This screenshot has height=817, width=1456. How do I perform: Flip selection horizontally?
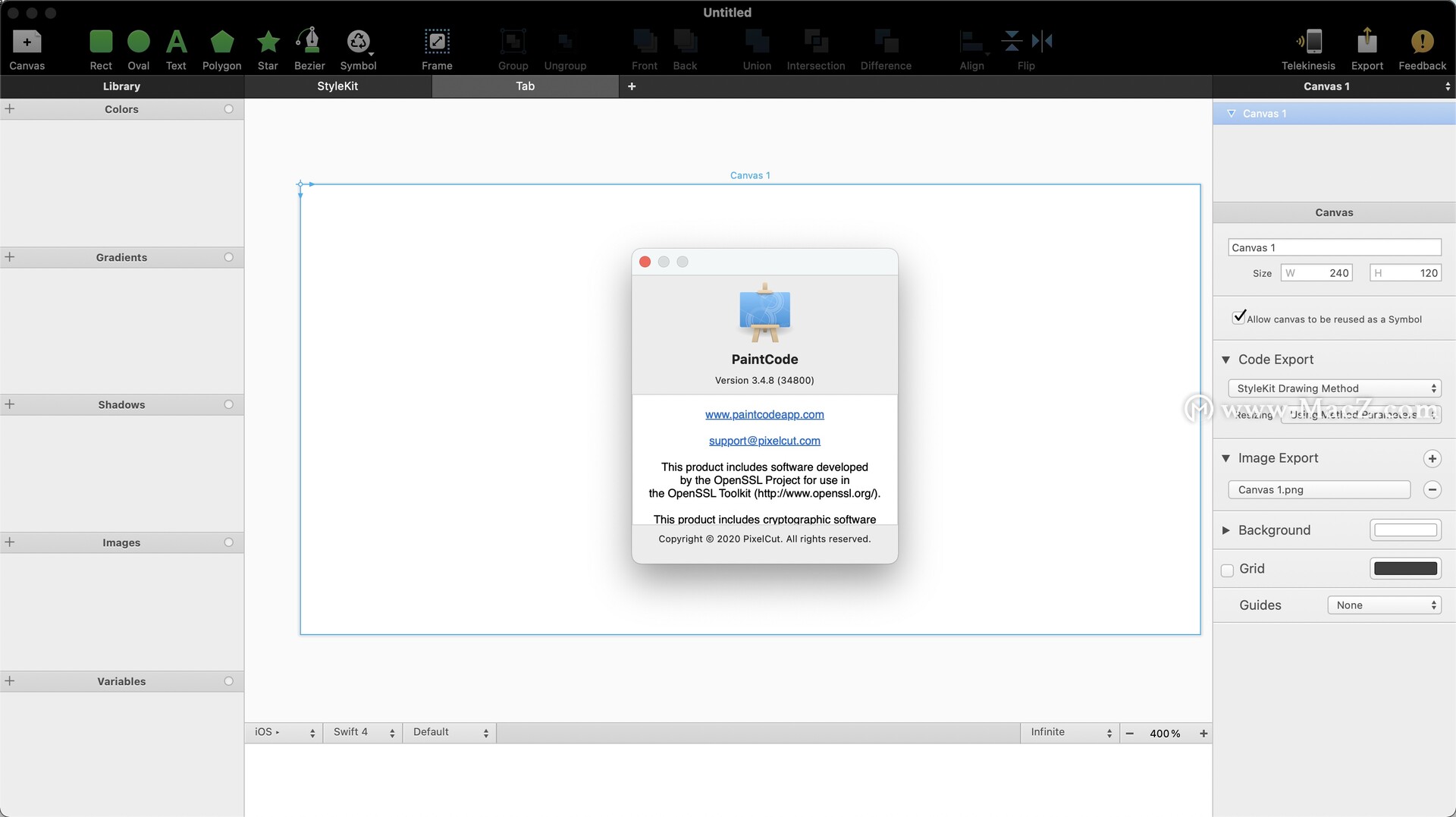point(1043,41)
